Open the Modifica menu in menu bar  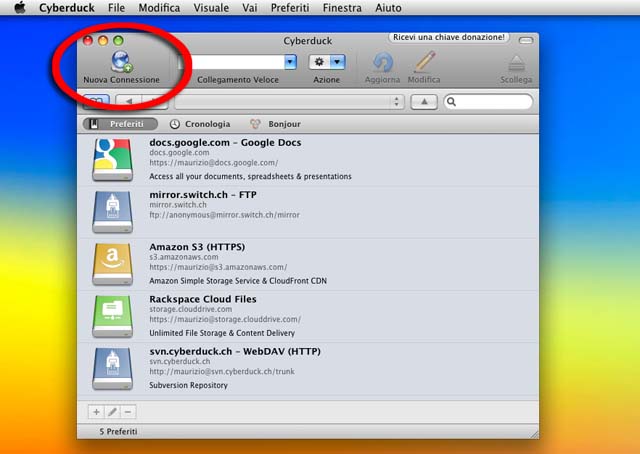(x=159, y=8)
